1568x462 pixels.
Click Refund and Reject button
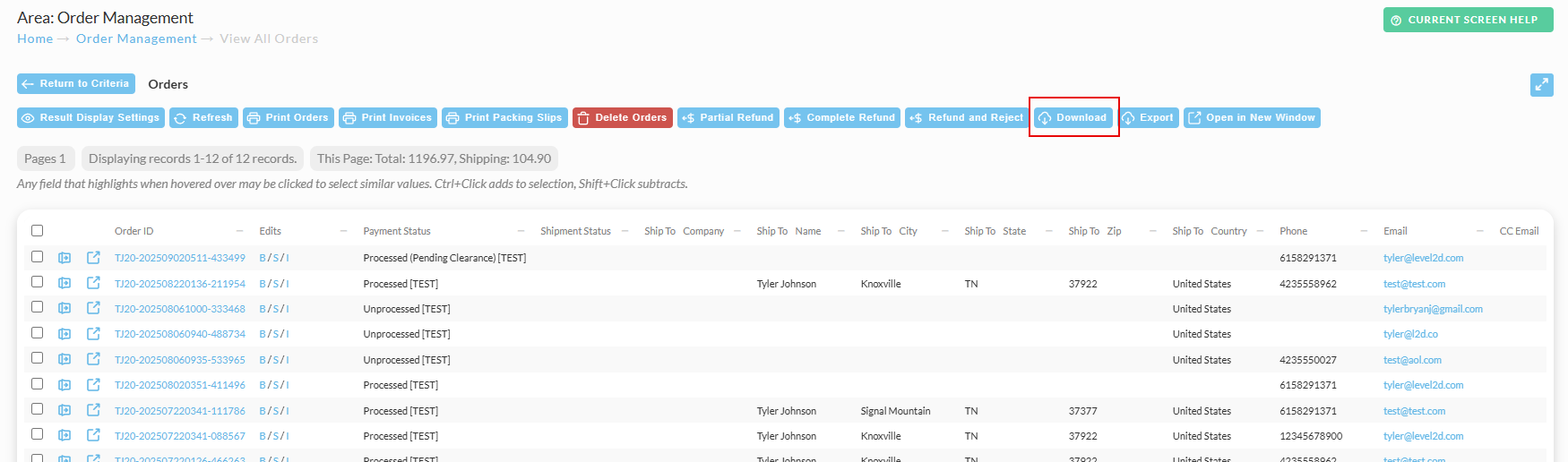(x=967, y=117)
